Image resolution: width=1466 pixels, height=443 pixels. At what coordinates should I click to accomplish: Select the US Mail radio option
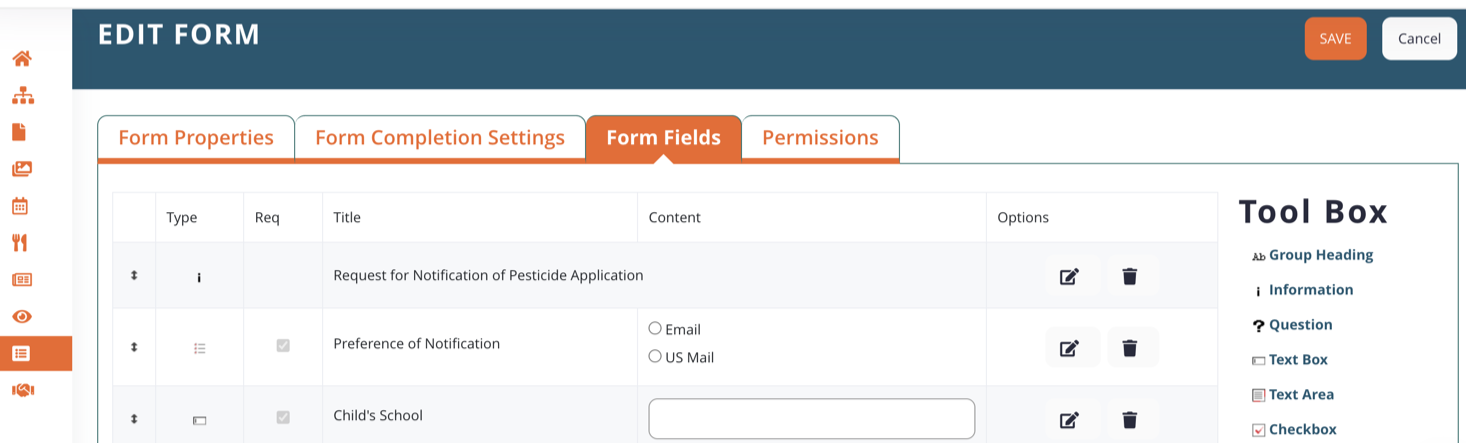[x=655, y=356]
